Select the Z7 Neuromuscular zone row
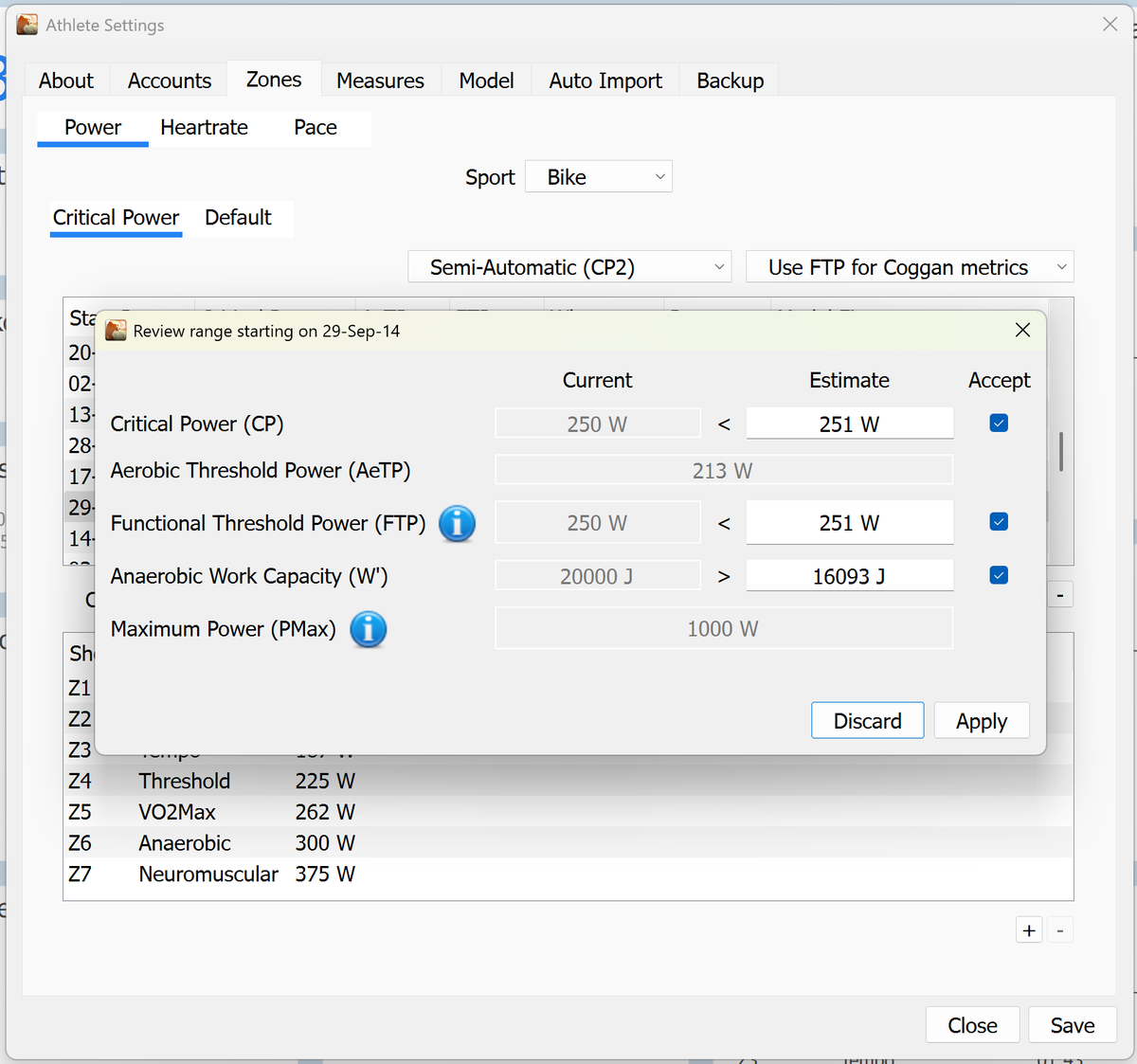This screenshot has width=1137, height=1064. tap(568, 874)
